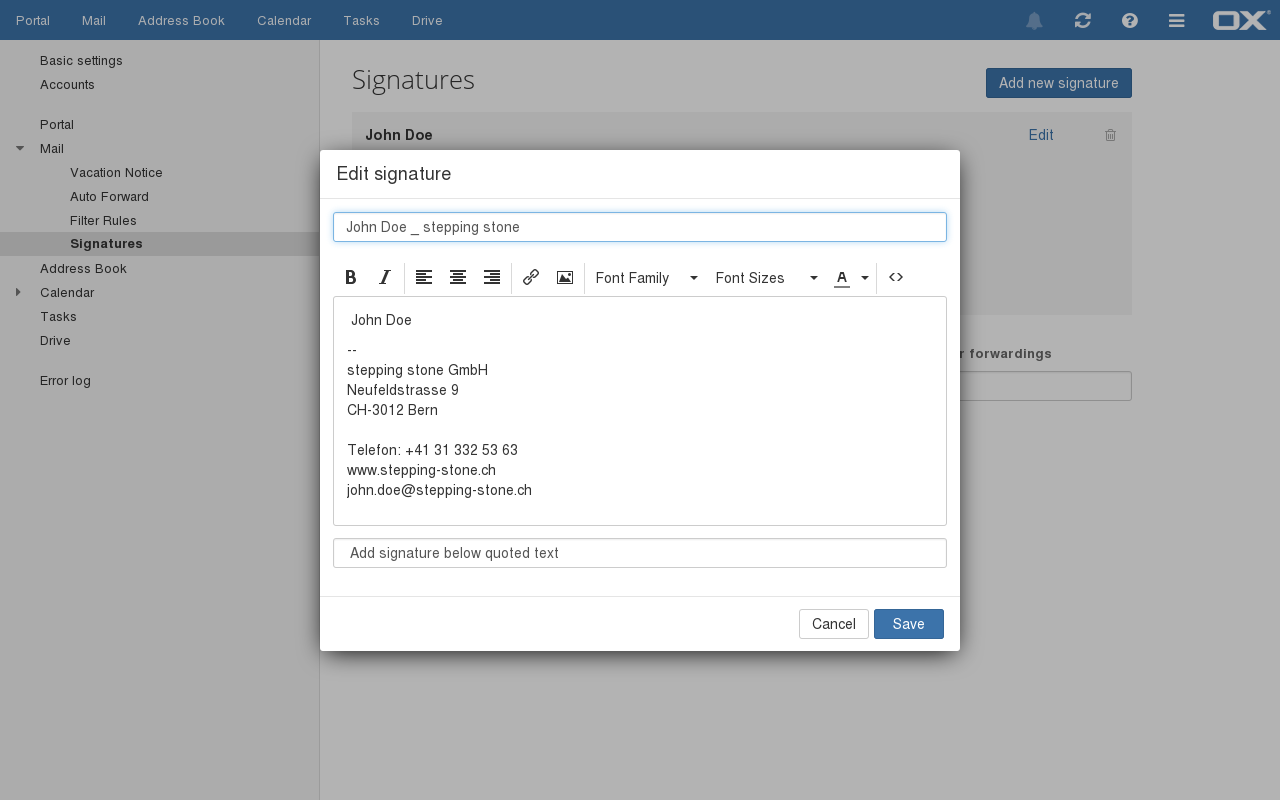Insert a hyperlink into the signature
1280x800 pixels.
(531, 278)
